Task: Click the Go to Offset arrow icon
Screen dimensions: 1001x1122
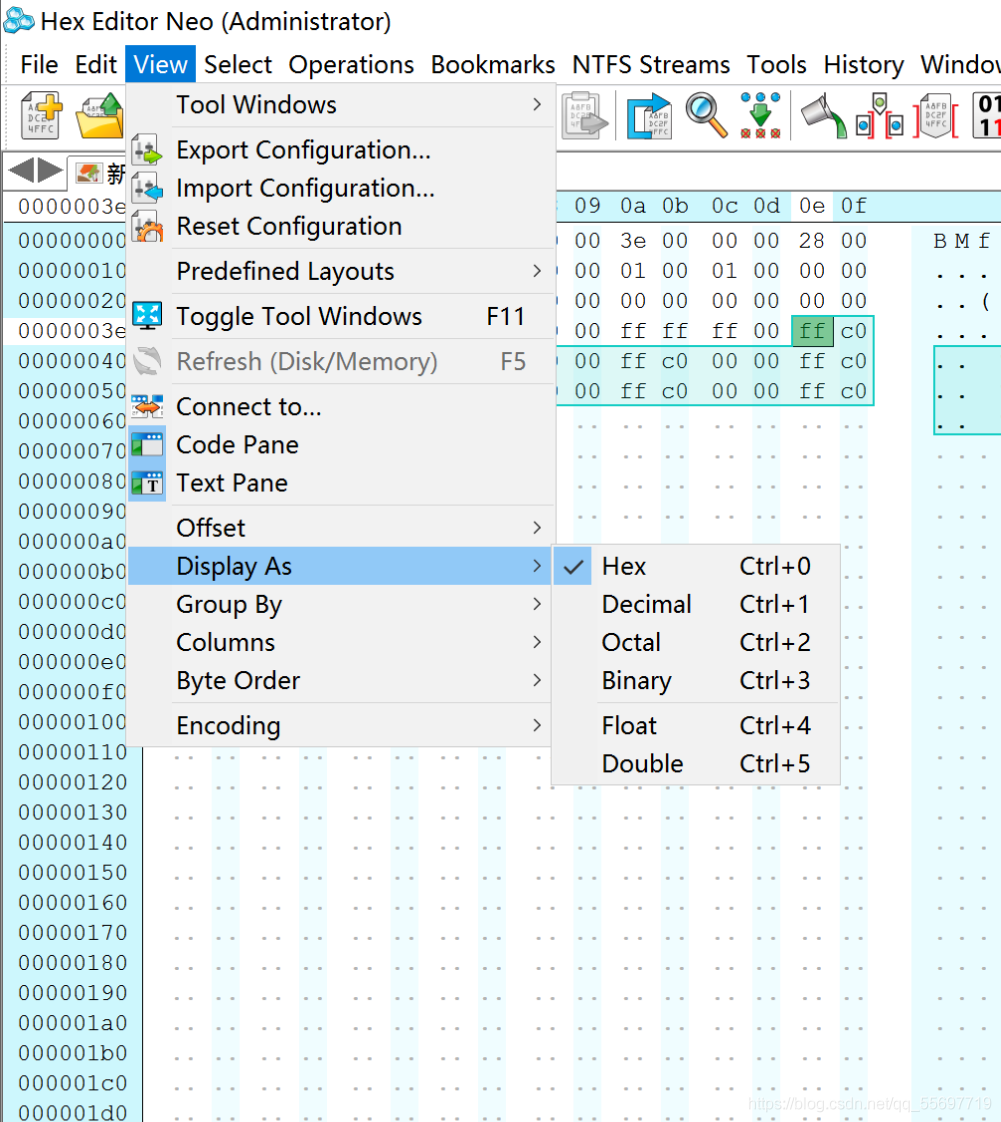Action: (650, 116)
